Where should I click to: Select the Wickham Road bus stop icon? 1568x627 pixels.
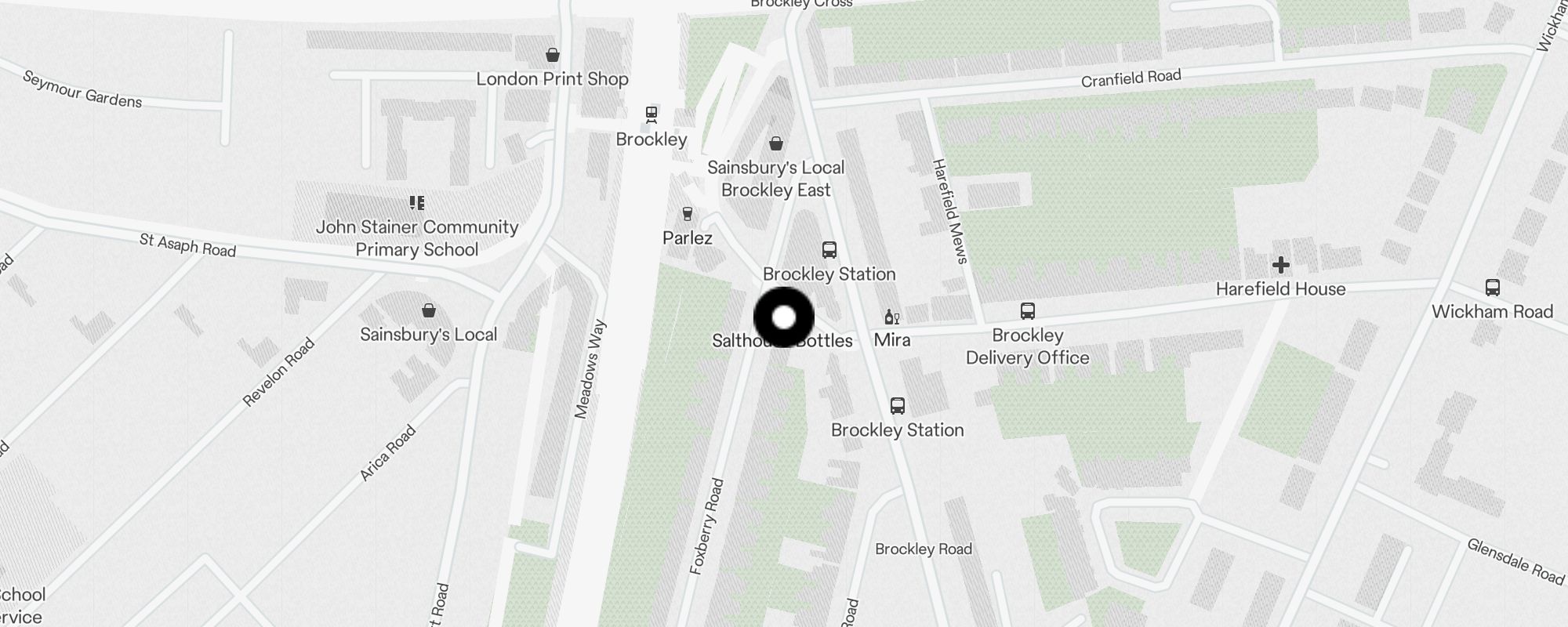(1493, 288)
